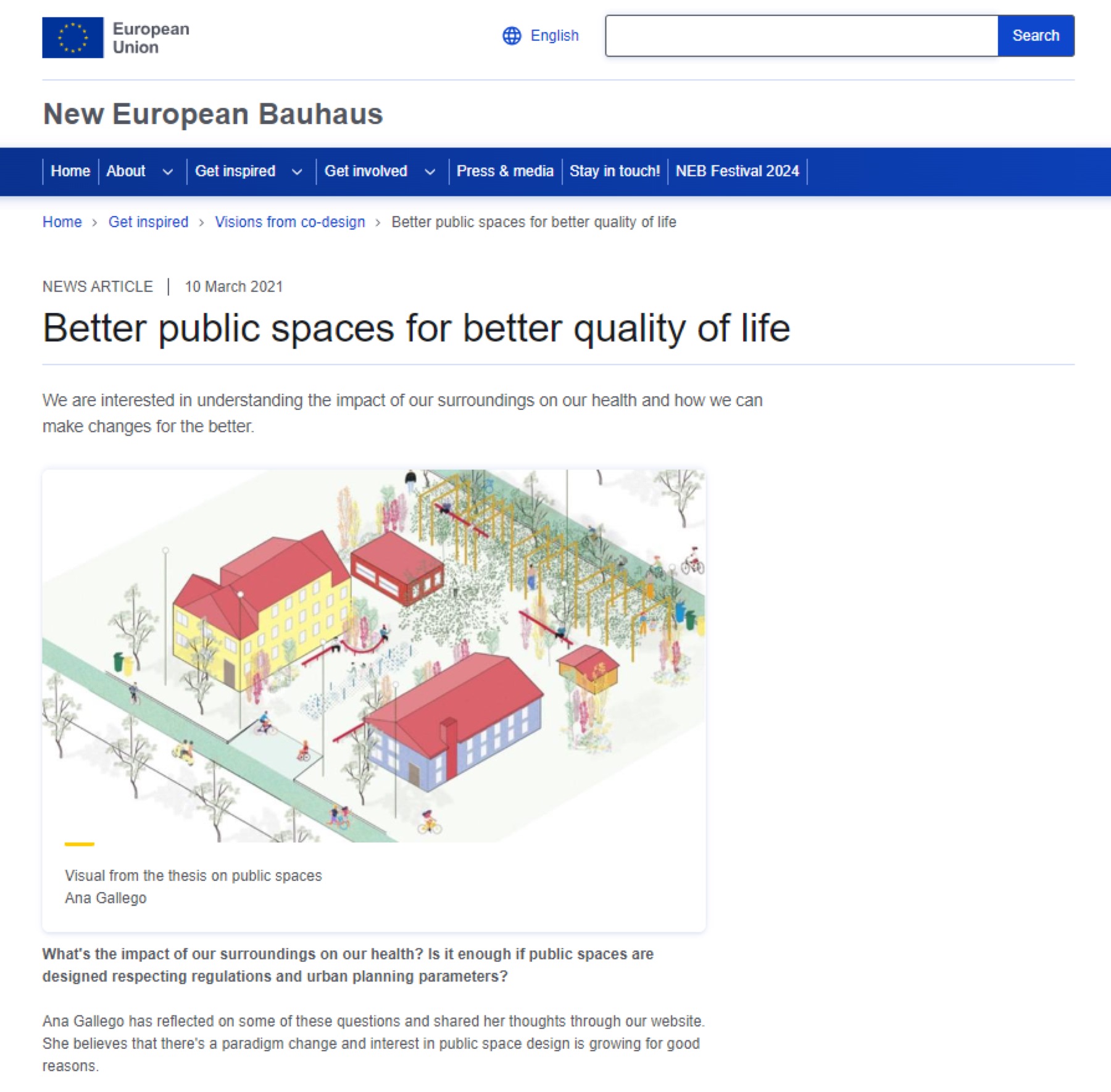
Task: Go to Stay in touch! page
Action: 615,171
